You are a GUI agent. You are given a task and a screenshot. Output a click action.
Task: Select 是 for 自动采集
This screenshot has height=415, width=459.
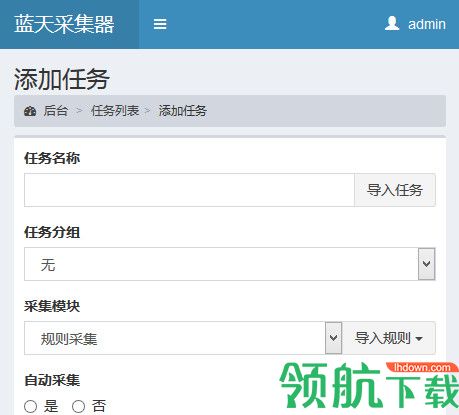point(30,406)
